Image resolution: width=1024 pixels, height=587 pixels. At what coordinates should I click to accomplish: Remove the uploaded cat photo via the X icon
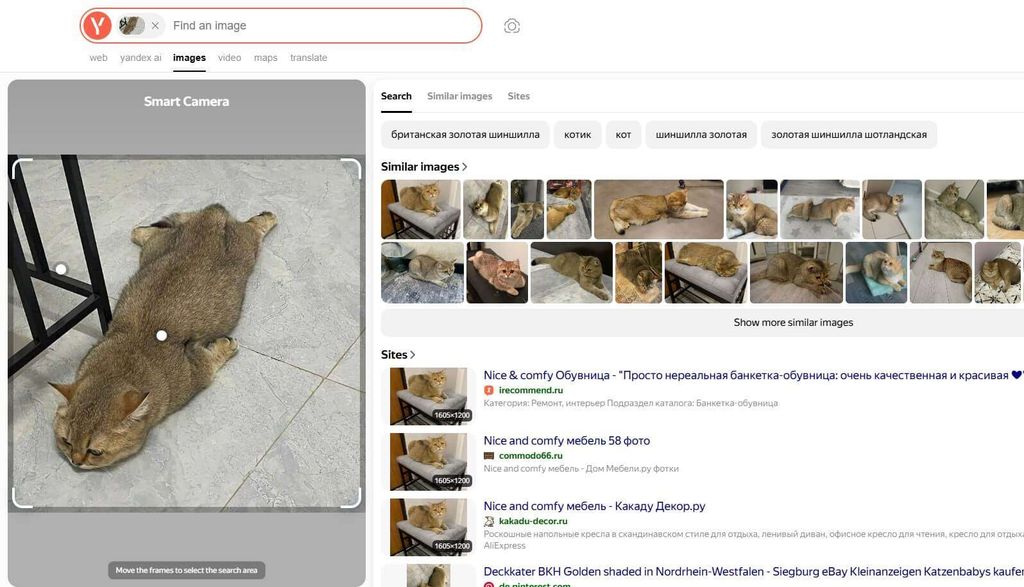(155, 25)
